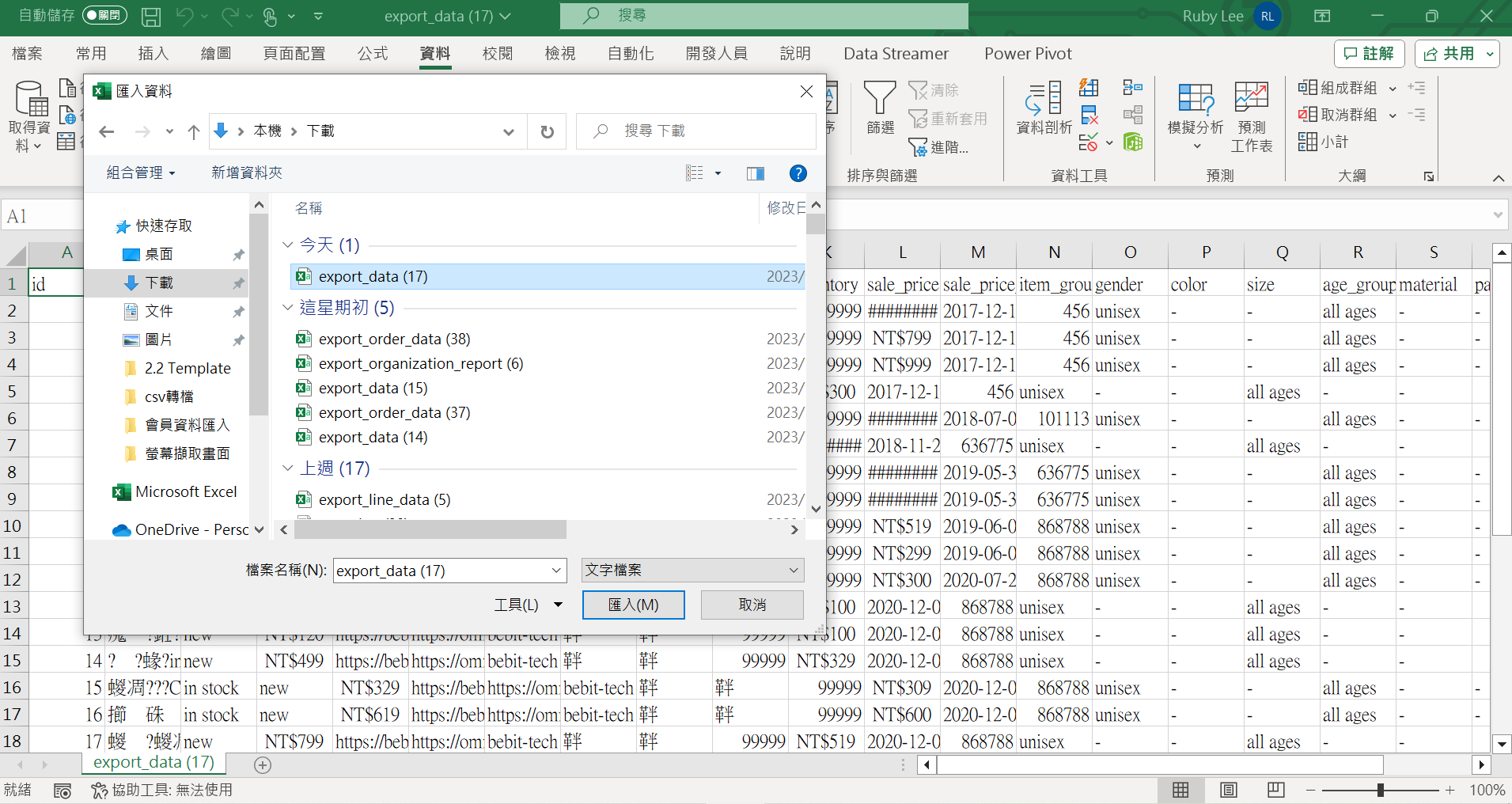Click zoom in plus button
Screen dimensions: 1512x804
tap(1449, 790)
